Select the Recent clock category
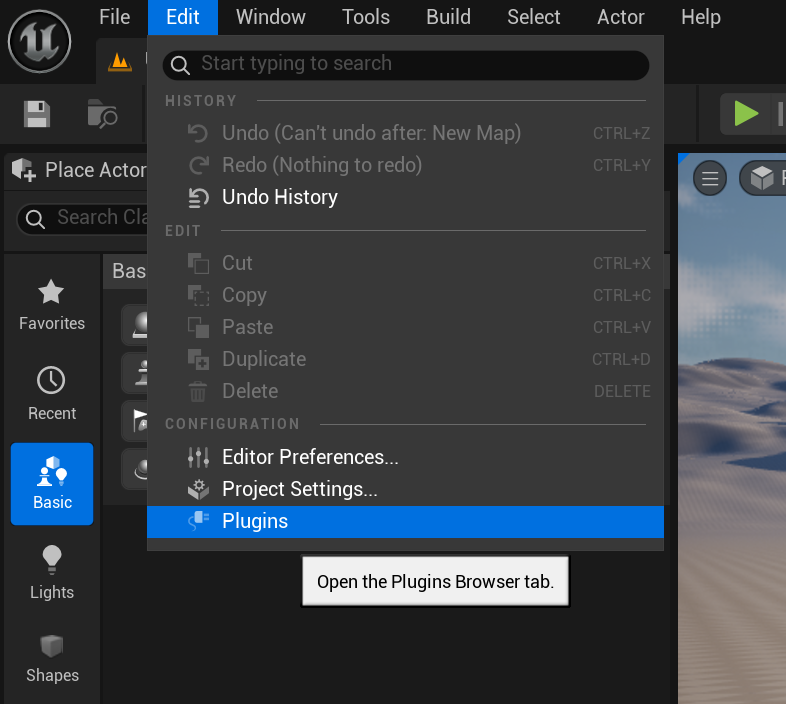Image resolution: width=786 pixels, height=704 pixels. coord(51,394)
